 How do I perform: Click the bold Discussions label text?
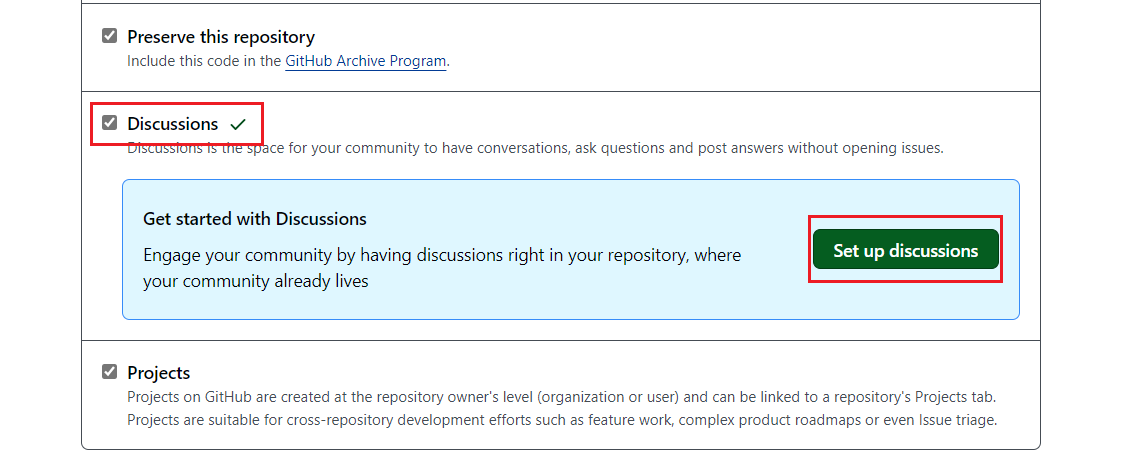coord(172,124)
